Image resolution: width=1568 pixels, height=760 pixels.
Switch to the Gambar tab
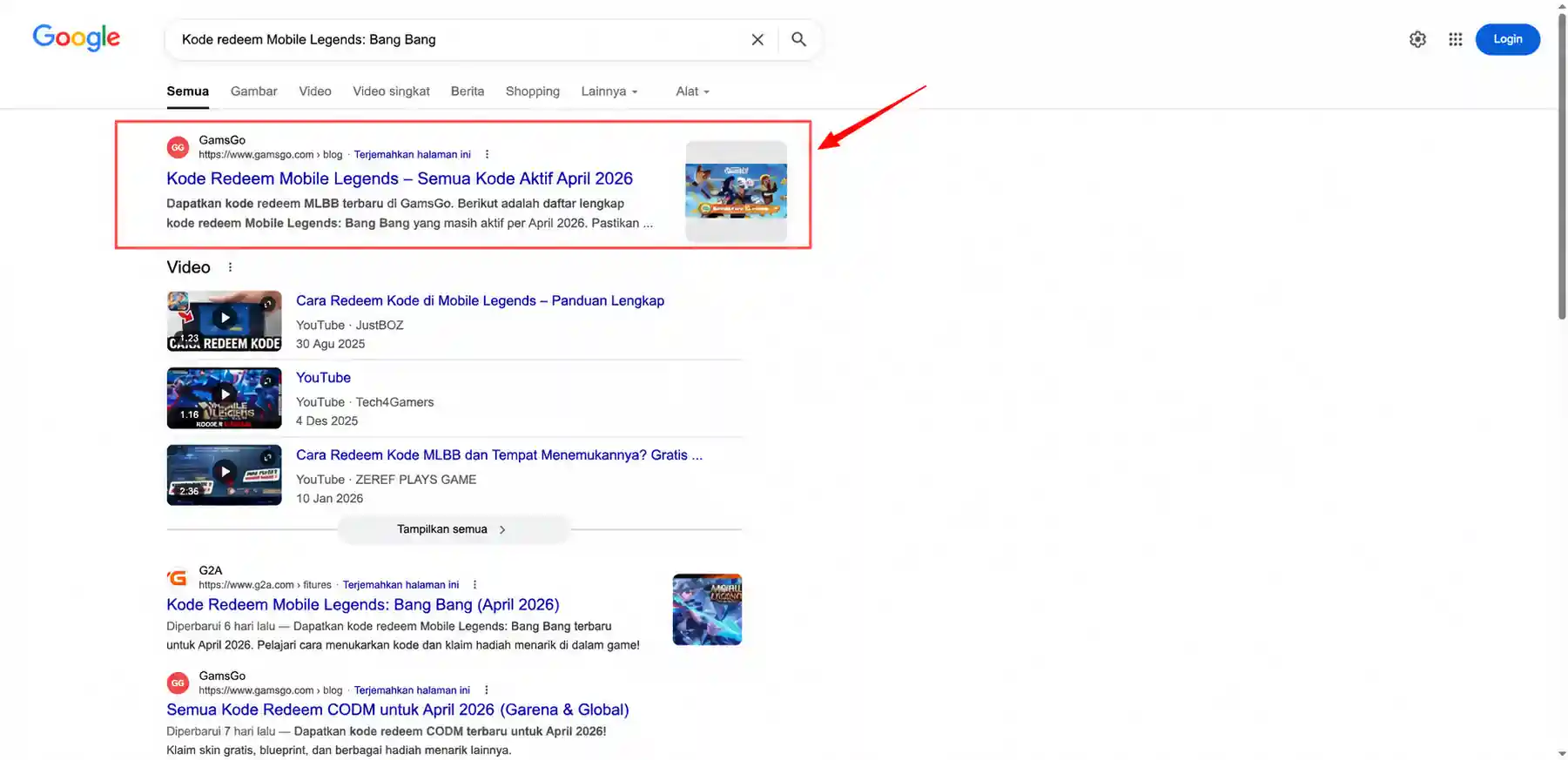pos(254,91)
